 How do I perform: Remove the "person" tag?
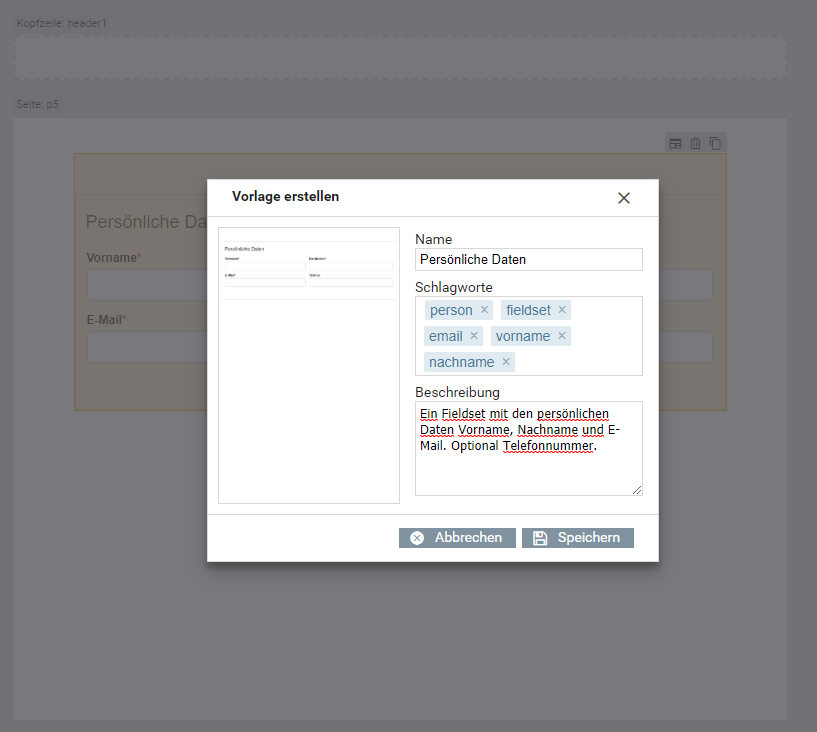(484, 310)
